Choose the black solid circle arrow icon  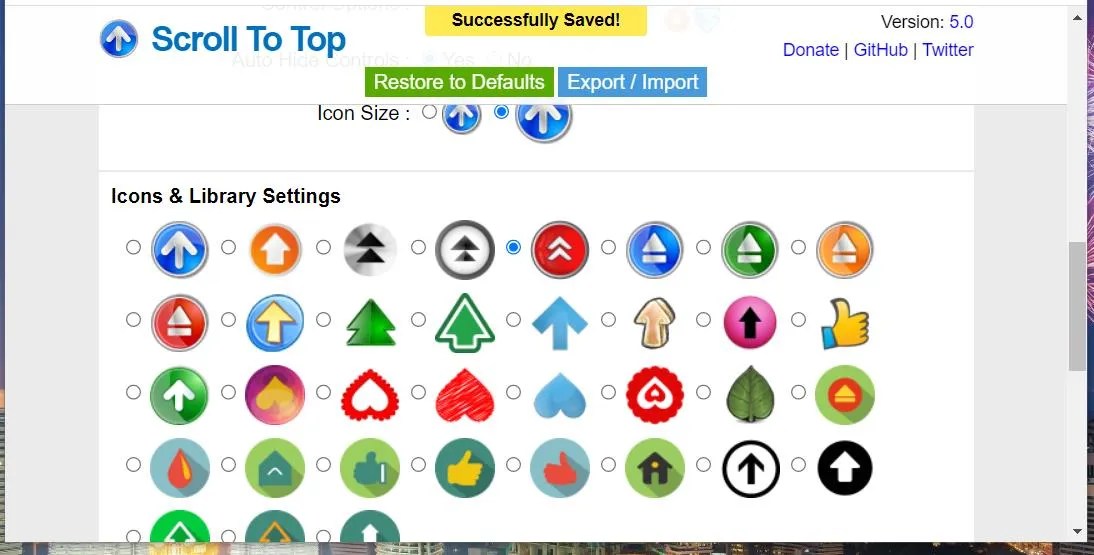[x=845, y=468]
